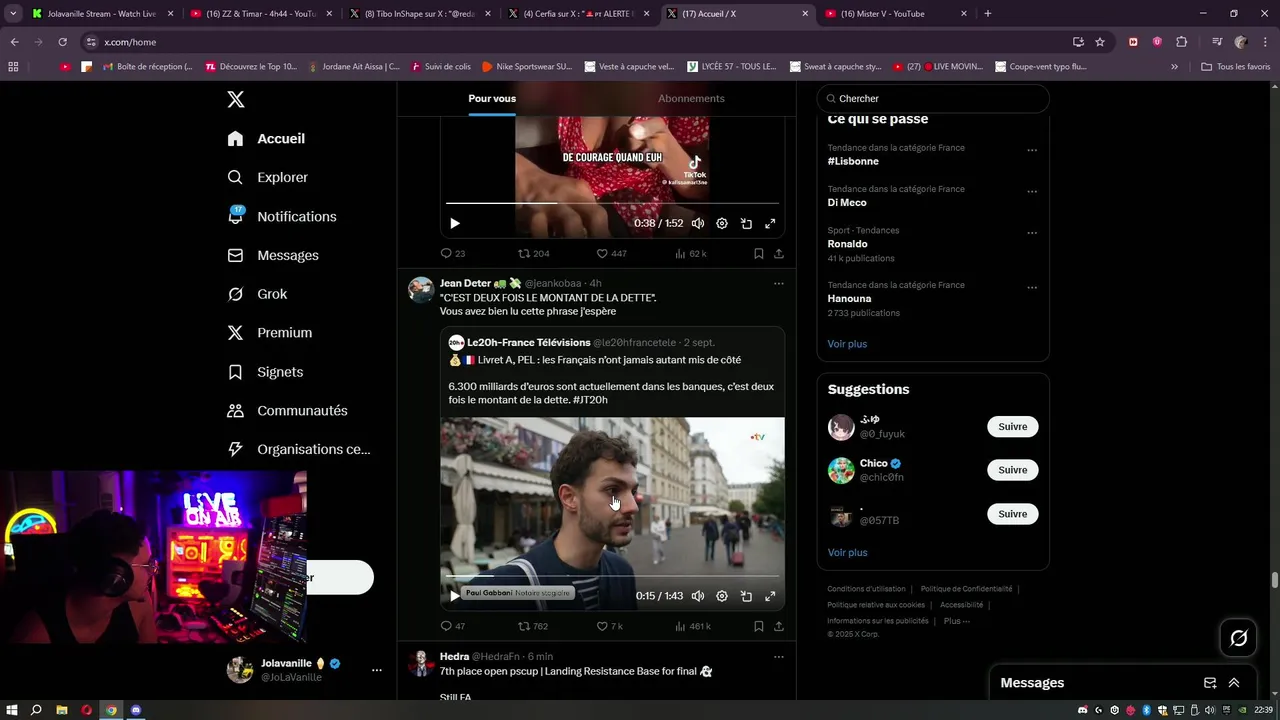The width and height of the screenshot is (1280, 720).
Task: Expand the Messages drawer
Action: [1234, 683]
